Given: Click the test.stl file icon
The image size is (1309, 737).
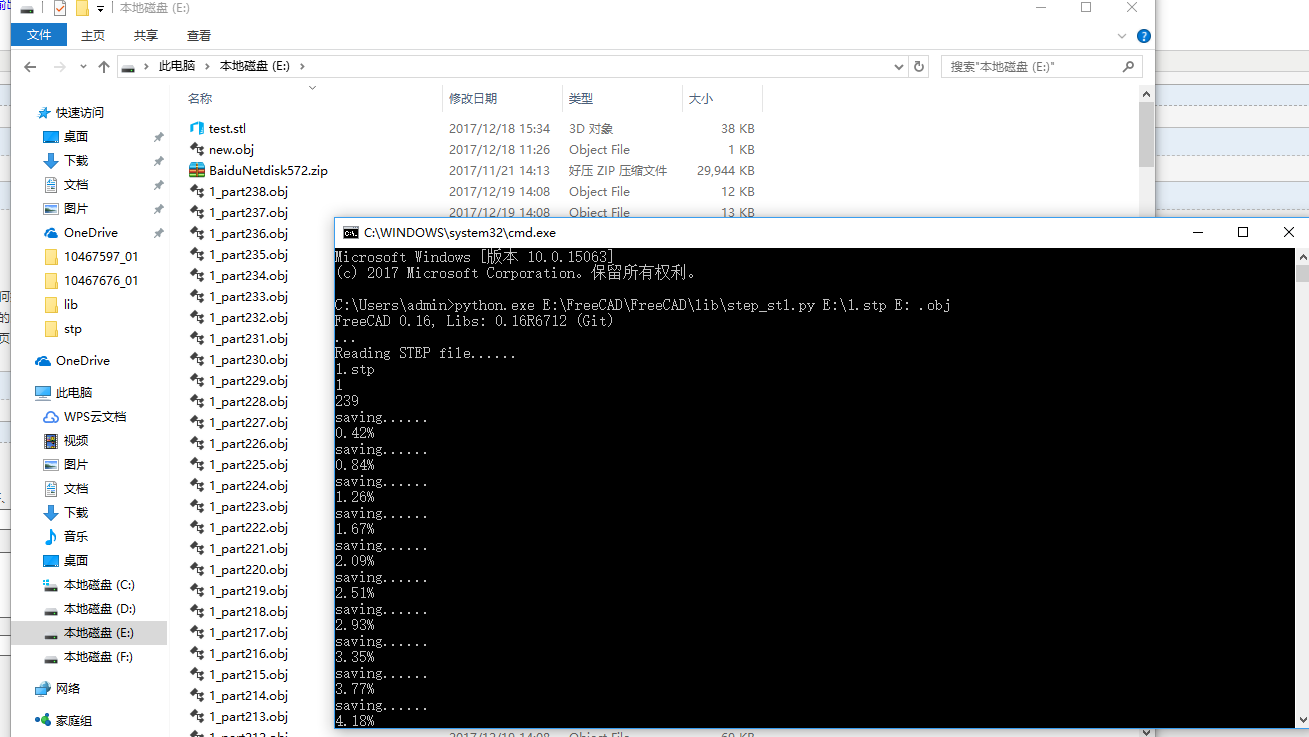Looking at the screenshot, I should tap(197, 128).
